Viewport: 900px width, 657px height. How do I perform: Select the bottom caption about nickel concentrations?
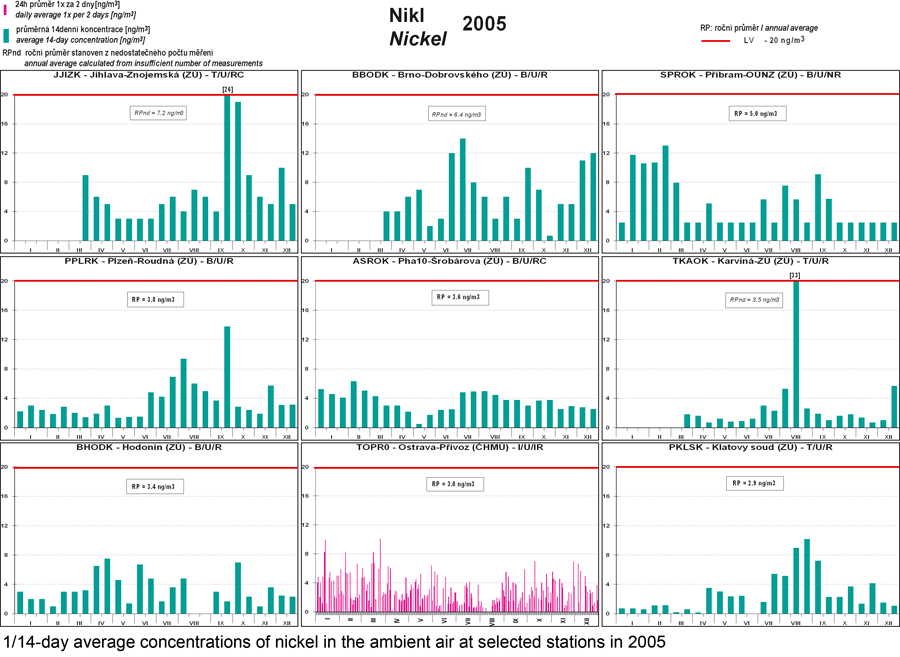click(x=334, y=641)
